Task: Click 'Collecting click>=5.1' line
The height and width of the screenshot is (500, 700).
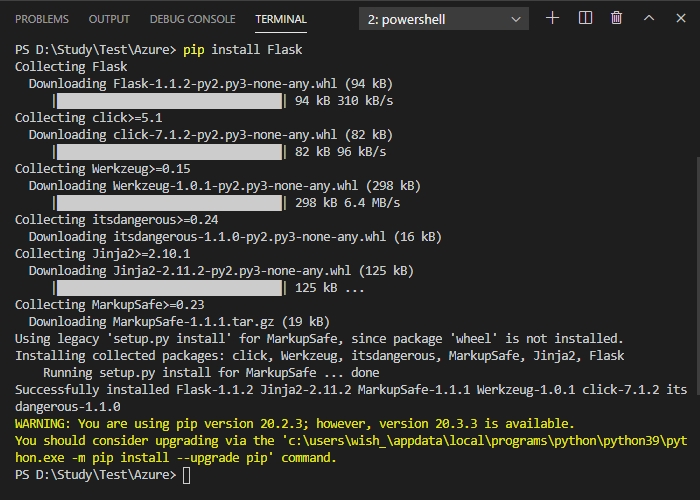Action: (88, 118)
